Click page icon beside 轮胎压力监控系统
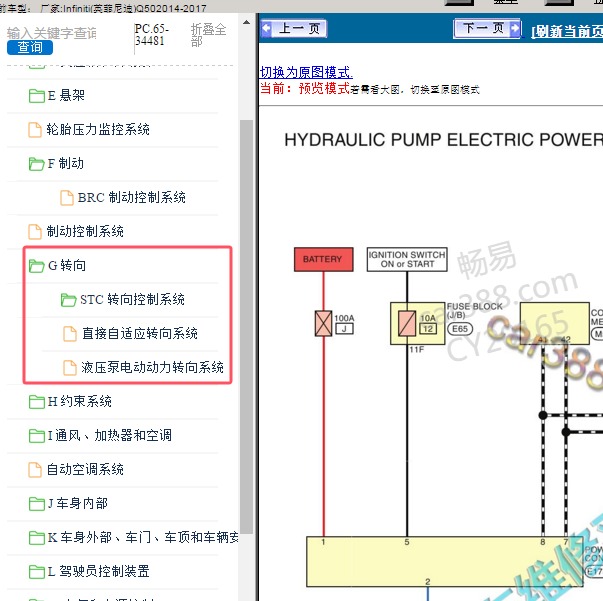Screen dimensions: 603x601 [x=35, y=130]
